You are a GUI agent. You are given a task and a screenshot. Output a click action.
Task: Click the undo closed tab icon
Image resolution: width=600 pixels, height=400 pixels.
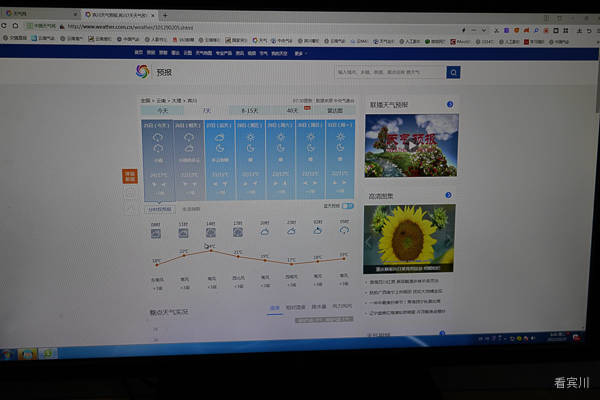coord(589,31)
